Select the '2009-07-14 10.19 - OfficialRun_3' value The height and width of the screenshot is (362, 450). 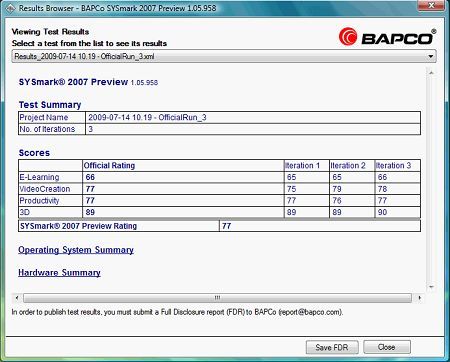point(147,117)
